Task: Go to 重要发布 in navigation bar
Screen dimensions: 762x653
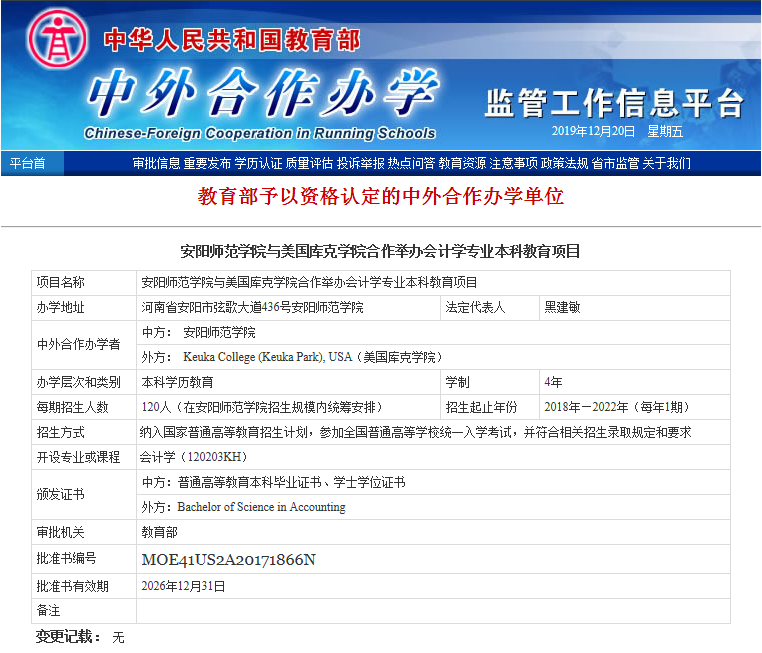Action: [x=207, y=164]
